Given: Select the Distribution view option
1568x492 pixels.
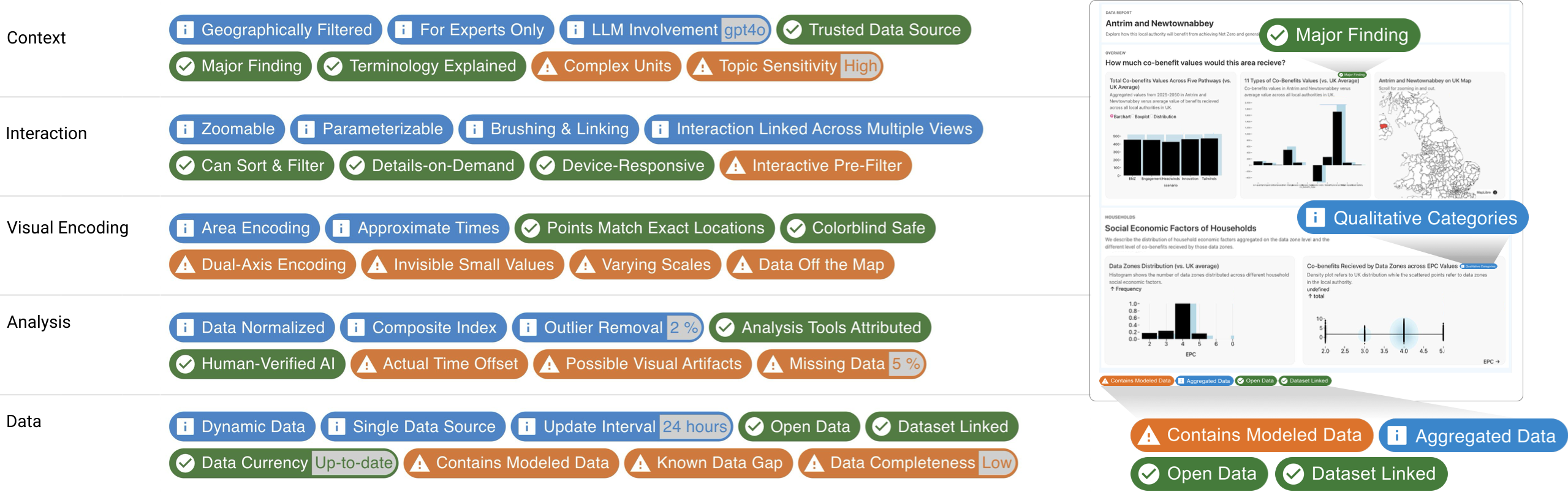Looking at the screenshot, I should 1164,116.
